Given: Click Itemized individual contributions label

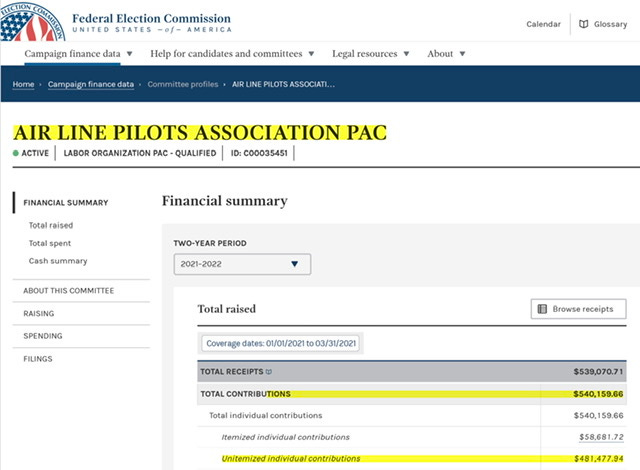Looking at the screenshot, I should point(285,437).
